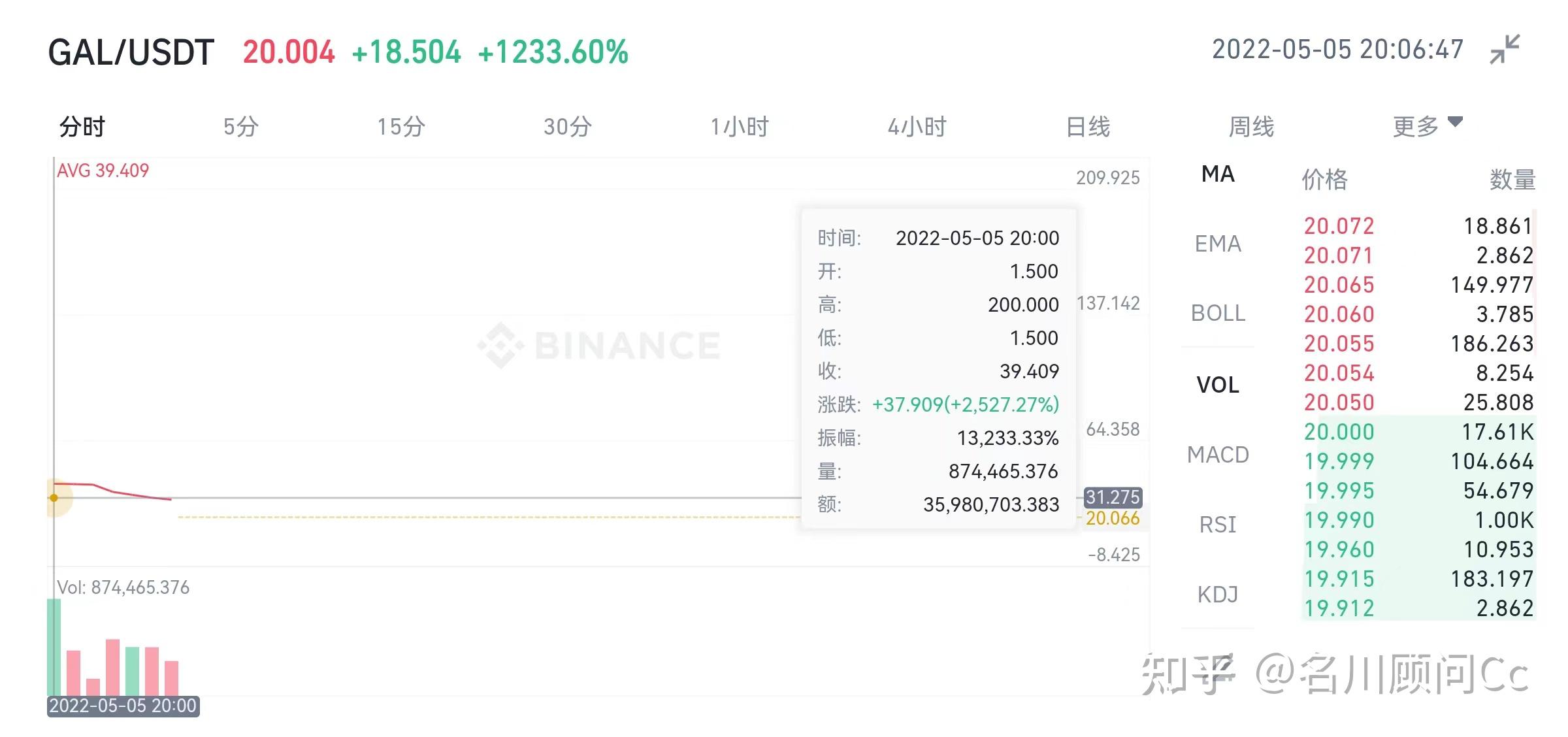This screenshot has width=1568, height=737.
Task: Click the first green volume bar
Action: point(54,647)
